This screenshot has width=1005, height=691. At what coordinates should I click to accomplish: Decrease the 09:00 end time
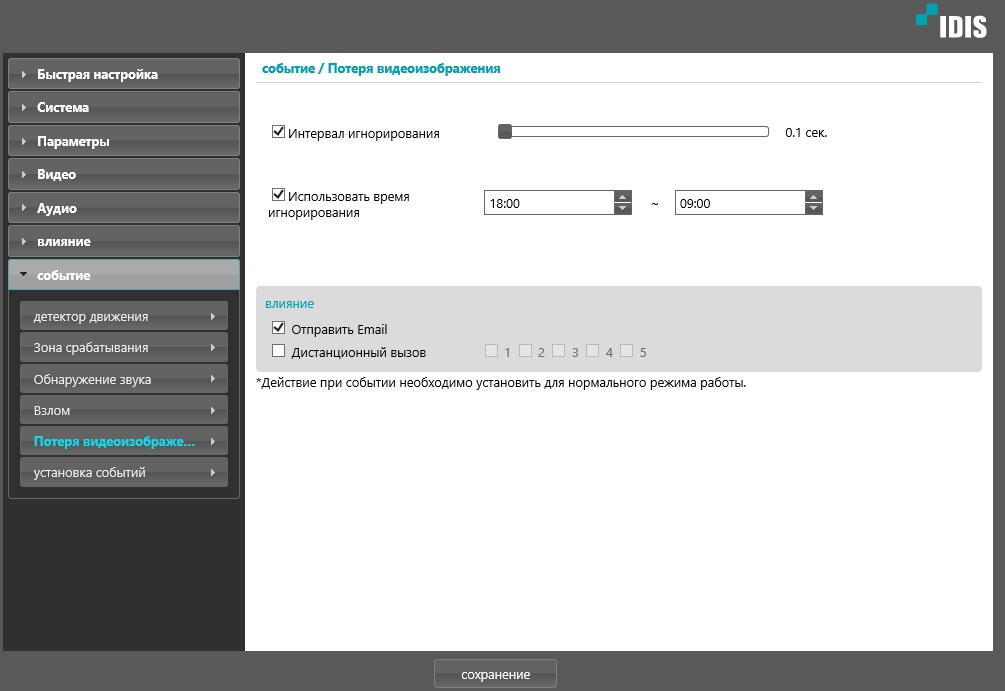(x=813, y=209)
